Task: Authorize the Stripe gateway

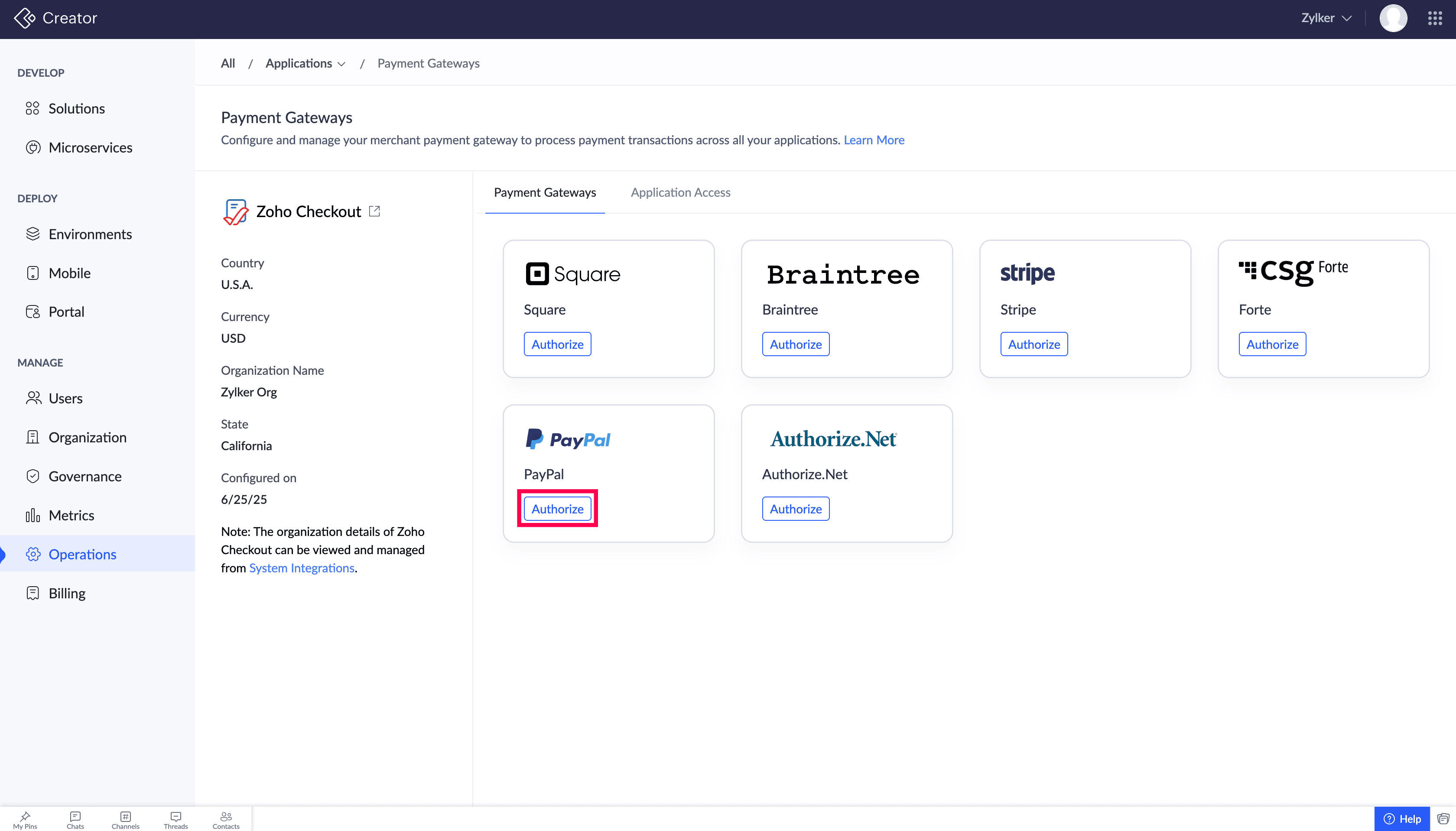Action: click(x=1033, y=344)
